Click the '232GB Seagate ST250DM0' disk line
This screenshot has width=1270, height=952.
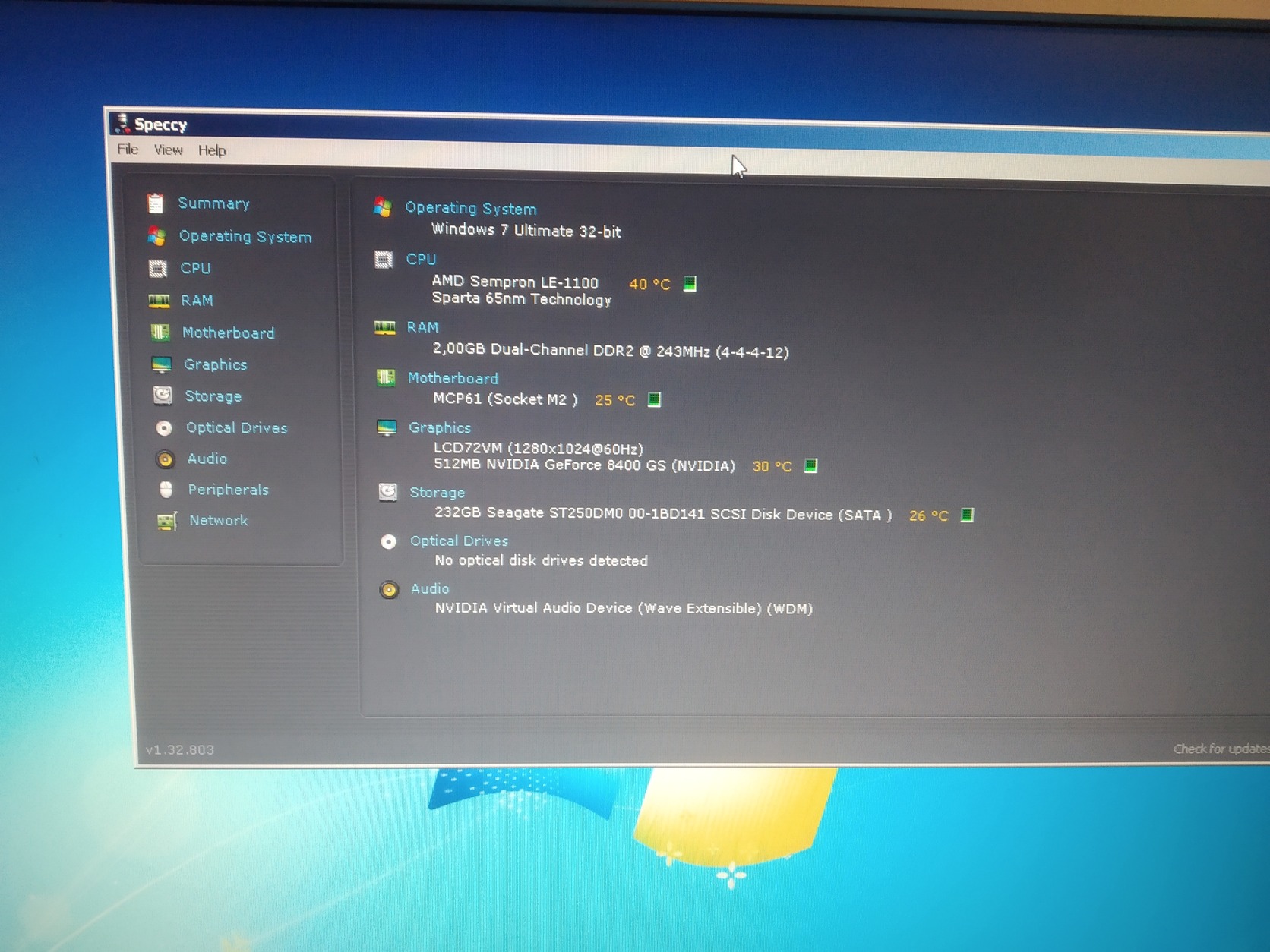[663, 514]
